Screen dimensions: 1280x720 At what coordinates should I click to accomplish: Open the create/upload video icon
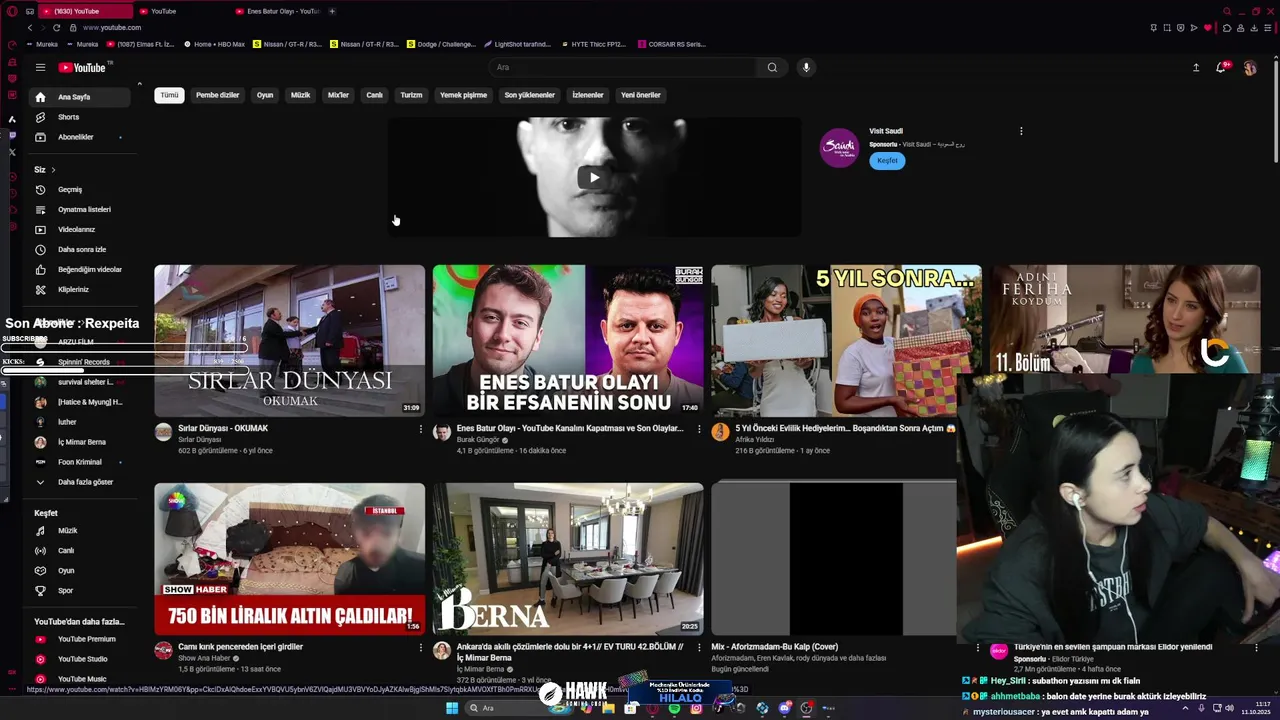1196,68
